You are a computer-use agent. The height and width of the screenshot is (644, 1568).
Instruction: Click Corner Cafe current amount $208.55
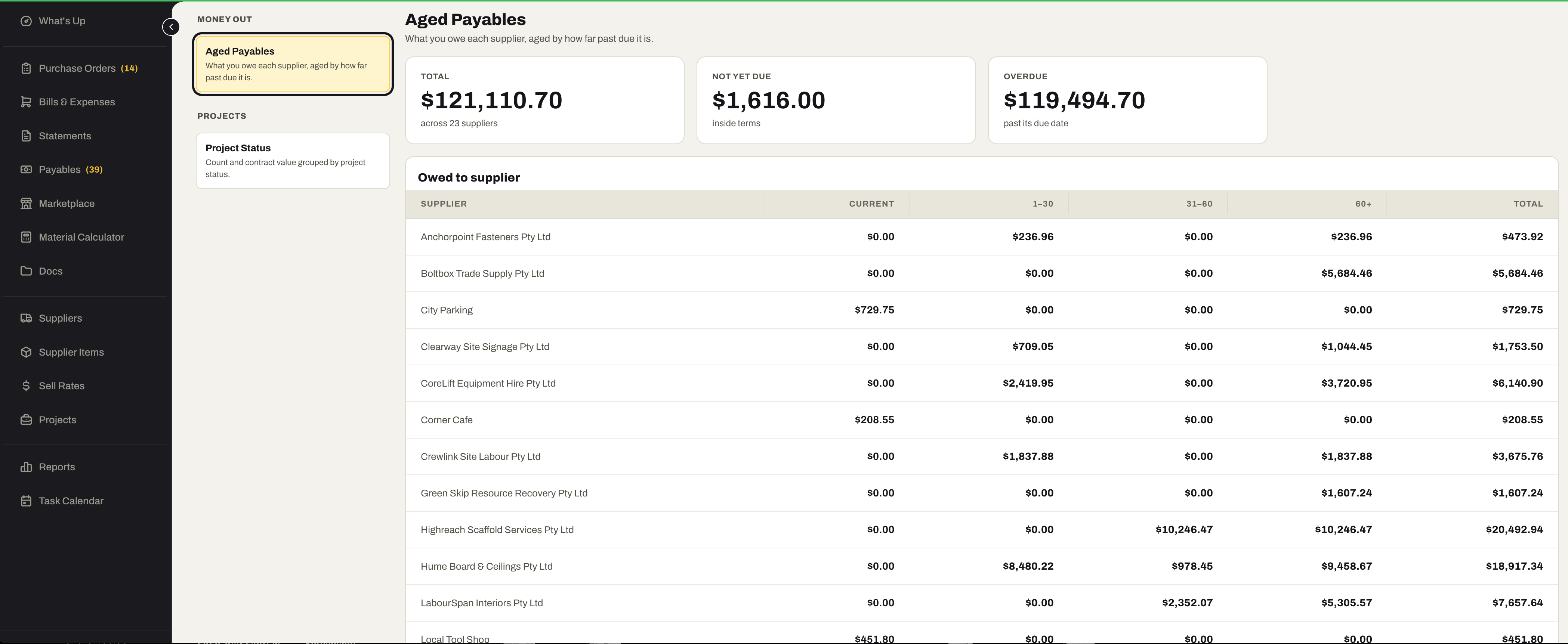click(874, 419)
